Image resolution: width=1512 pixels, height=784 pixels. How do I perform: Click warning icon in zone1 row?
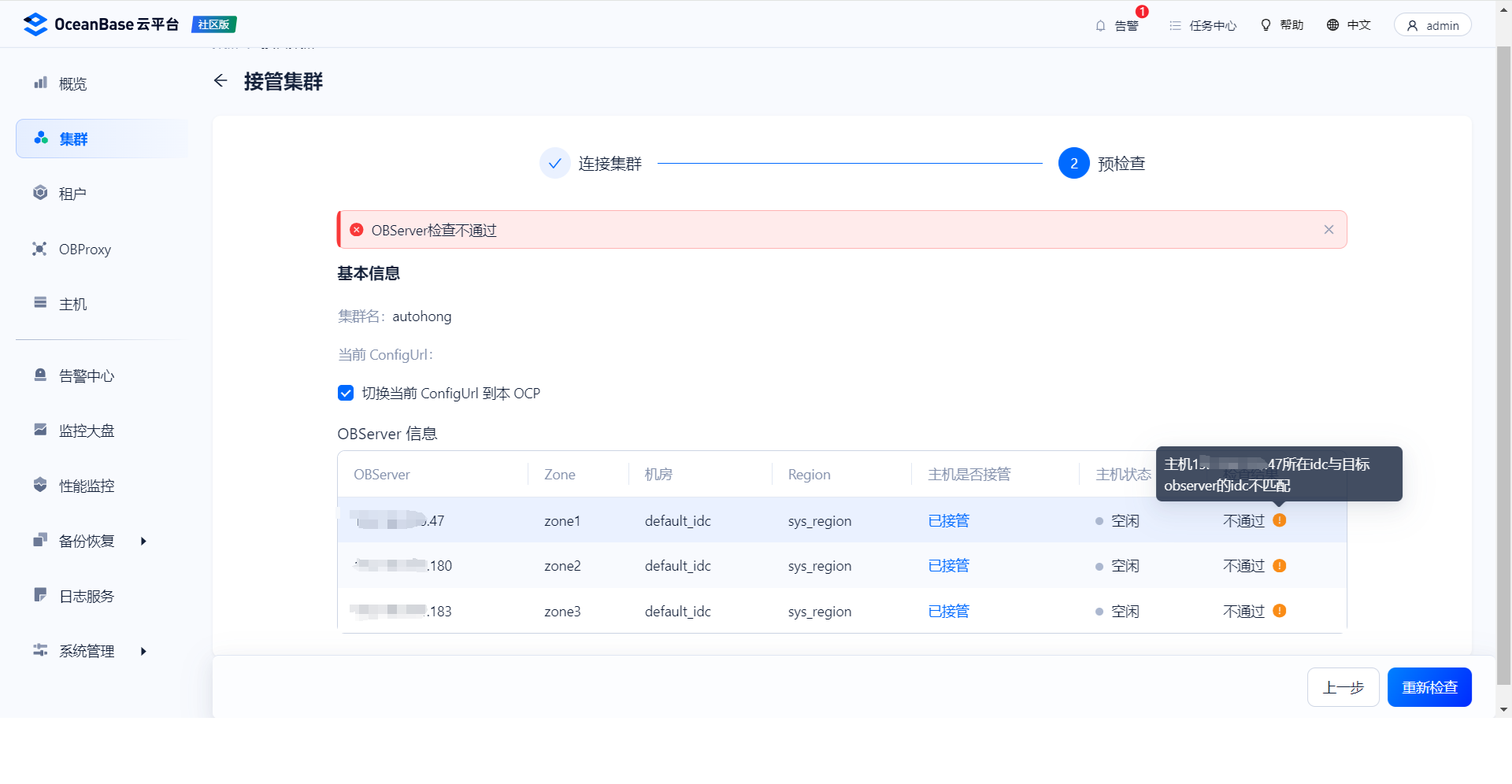pos(1280,520)
